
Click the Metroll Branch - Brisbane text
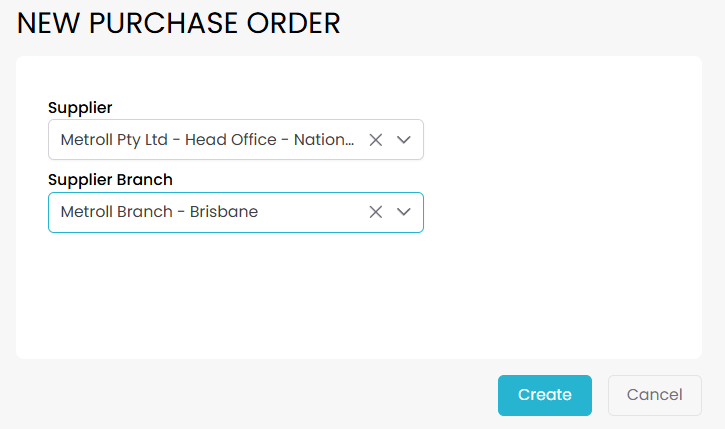pyautogui.click(x=159, y=212)
